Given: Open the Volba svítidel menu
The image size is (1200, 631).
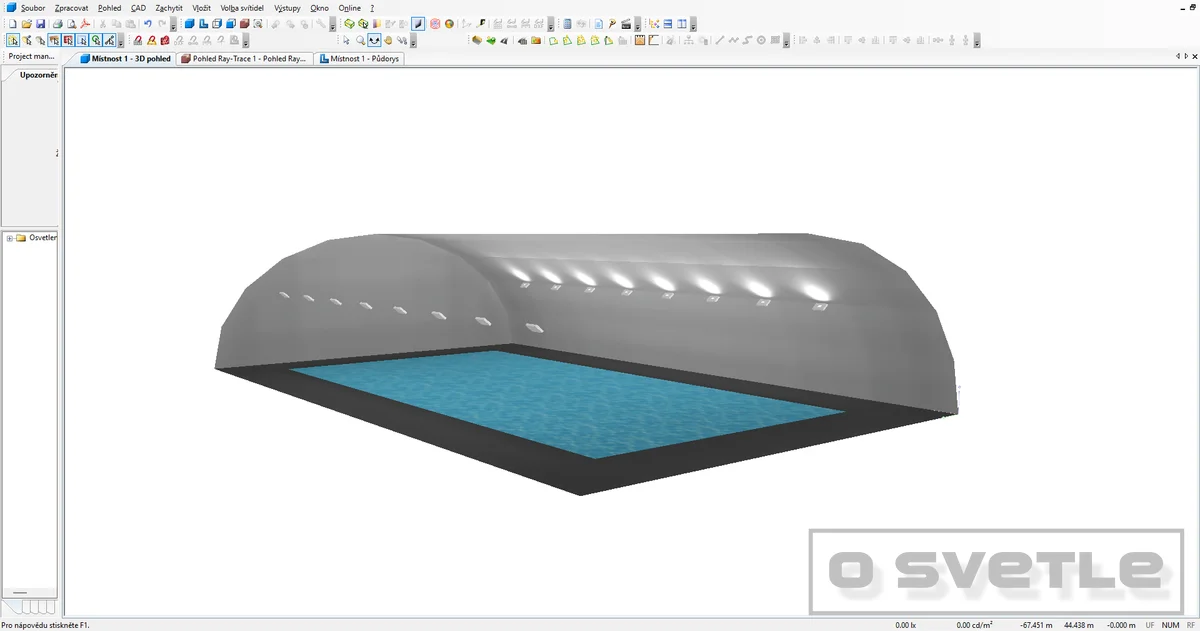Looking at the screenshot, I should click(242, 7).
